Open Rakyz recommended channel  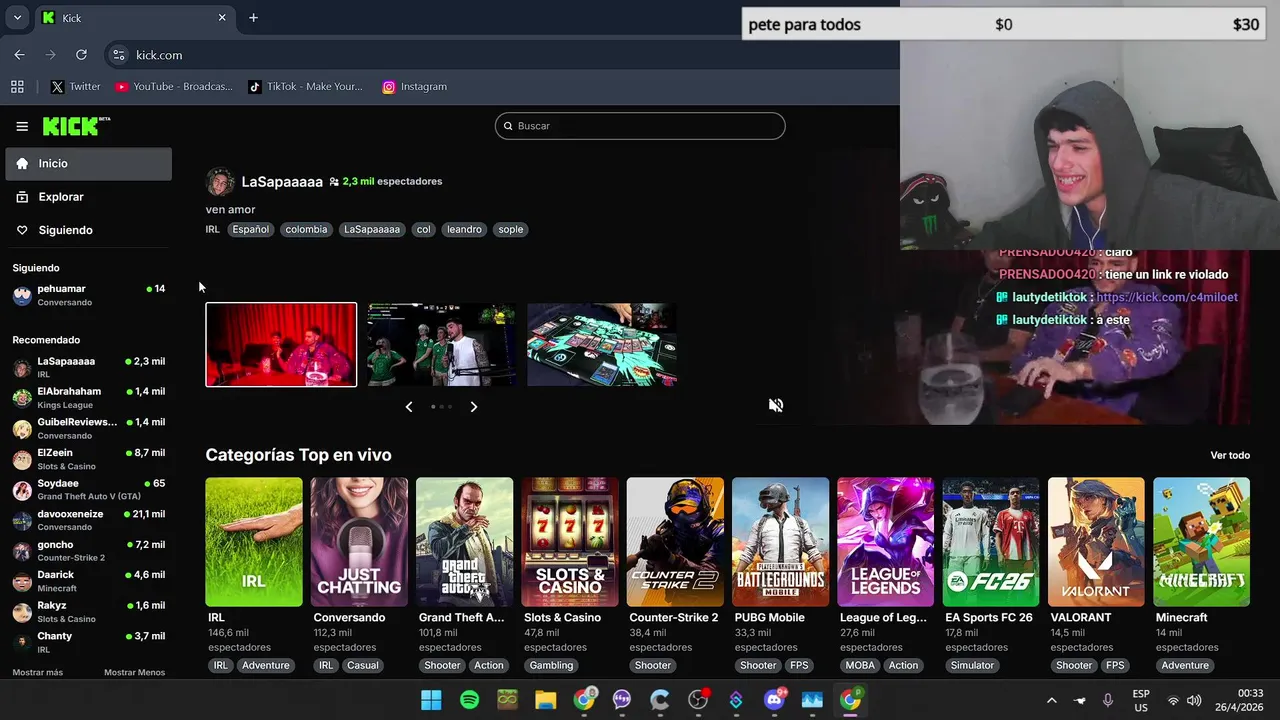pyautogui.click(x=89, y=611)
